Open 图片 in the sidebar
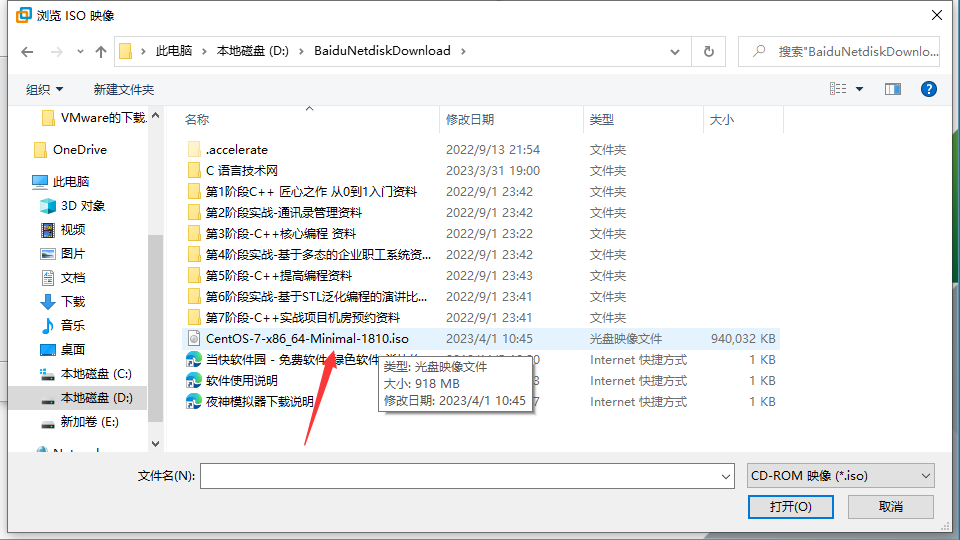The width and height of the screenshot is (960, 540). point(62,253)
